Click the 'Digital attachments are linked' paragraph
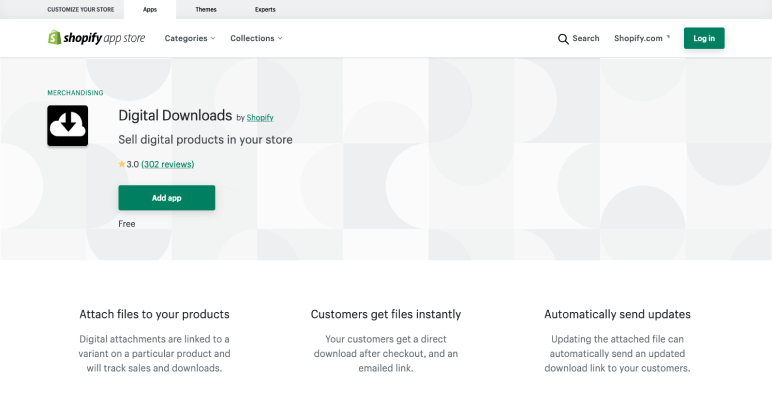Screen dimensions: 772x400 [x=155, y=353]
